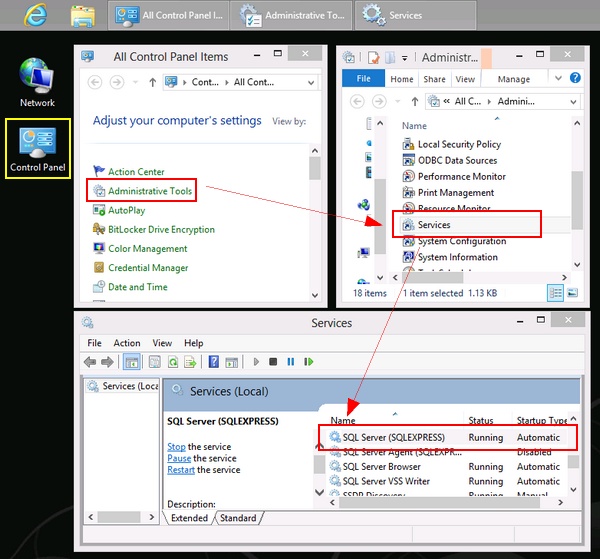Viewport: 600px width, 559px height.
Task: Select the Control Panel desktop icon
Action: coord(38,148)
